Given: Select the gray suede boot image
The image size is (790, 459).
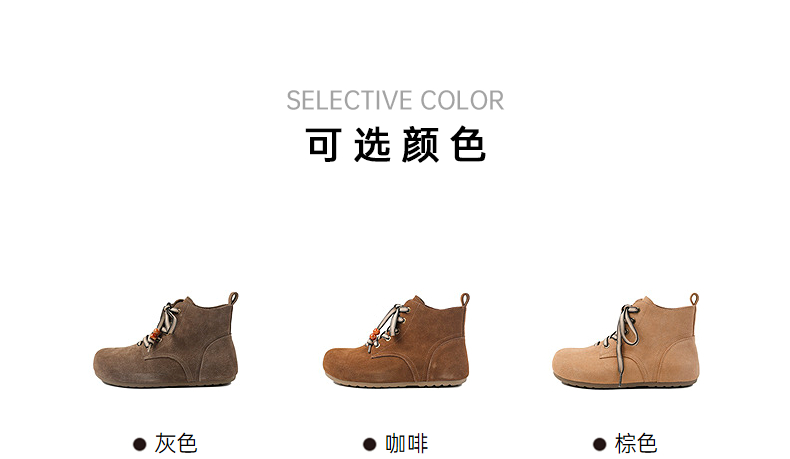Looking at the screenshot, I should pos(166,340).
